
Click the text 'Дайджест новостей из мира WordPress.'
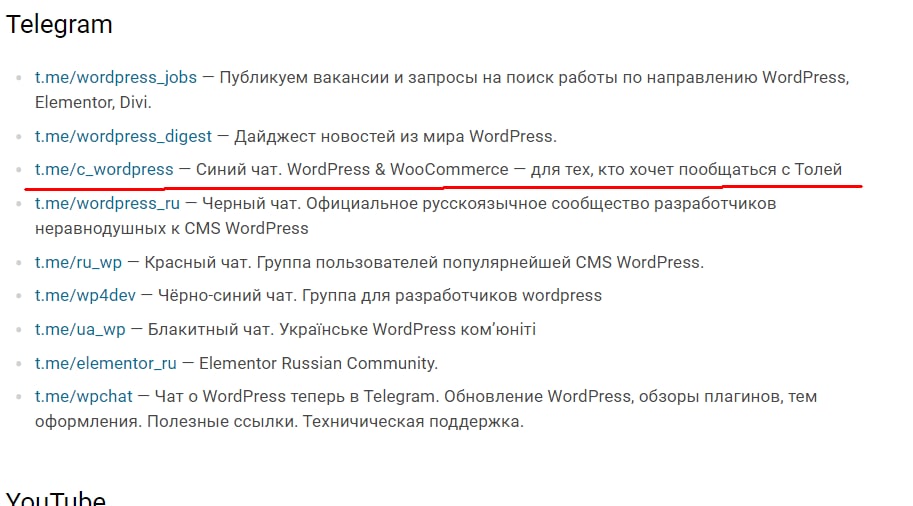click(x=395, y=136)
